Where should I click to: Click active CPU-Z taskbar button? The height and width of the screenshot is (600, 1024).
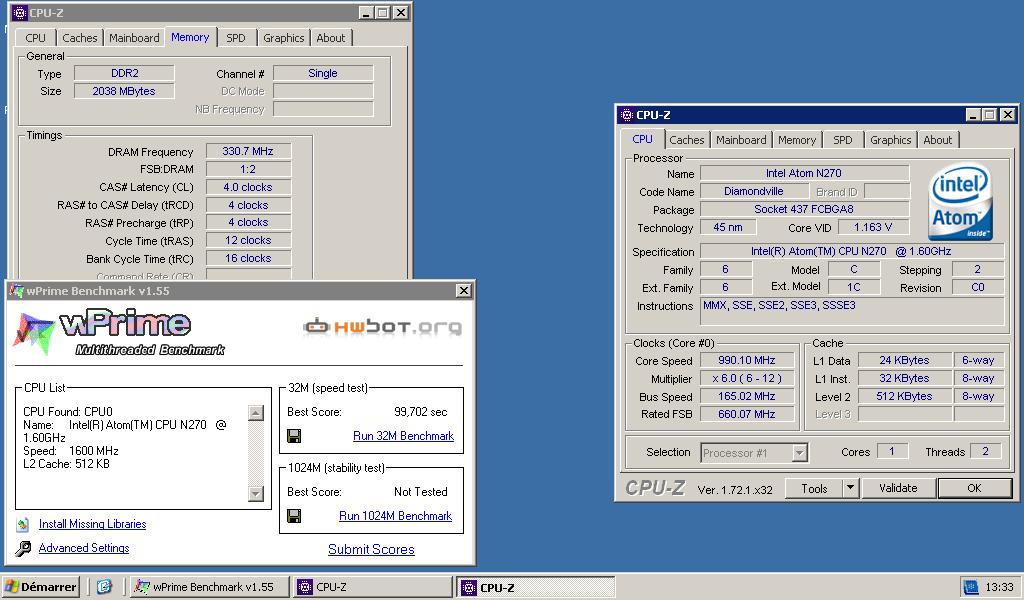click(x=536, y=587)
